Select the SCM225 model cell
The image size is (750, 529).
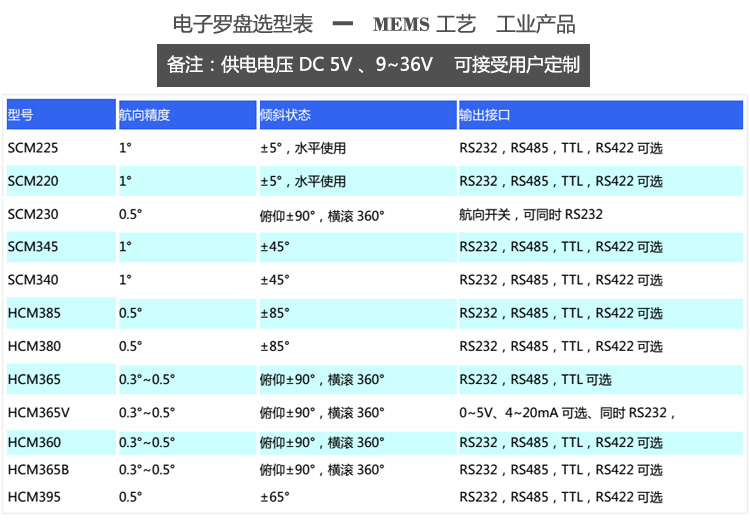[33, 148]
